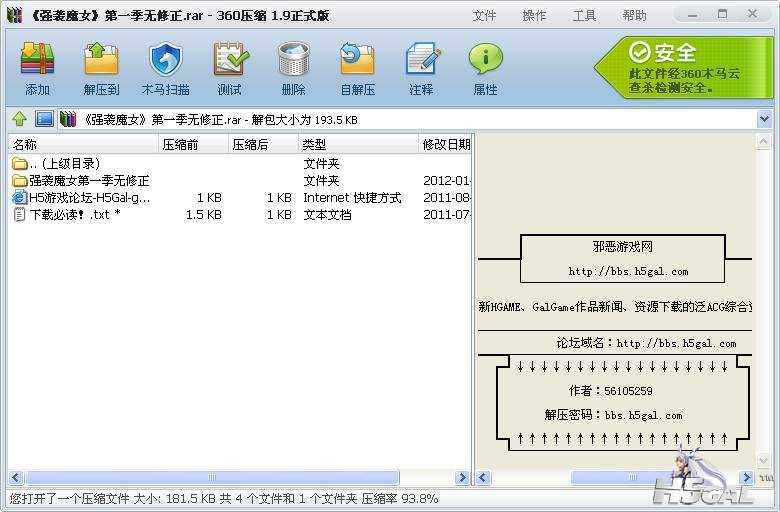Click the 安全 security status banner
The height and width of the screenshot is (512, 780).
(684, 67)
